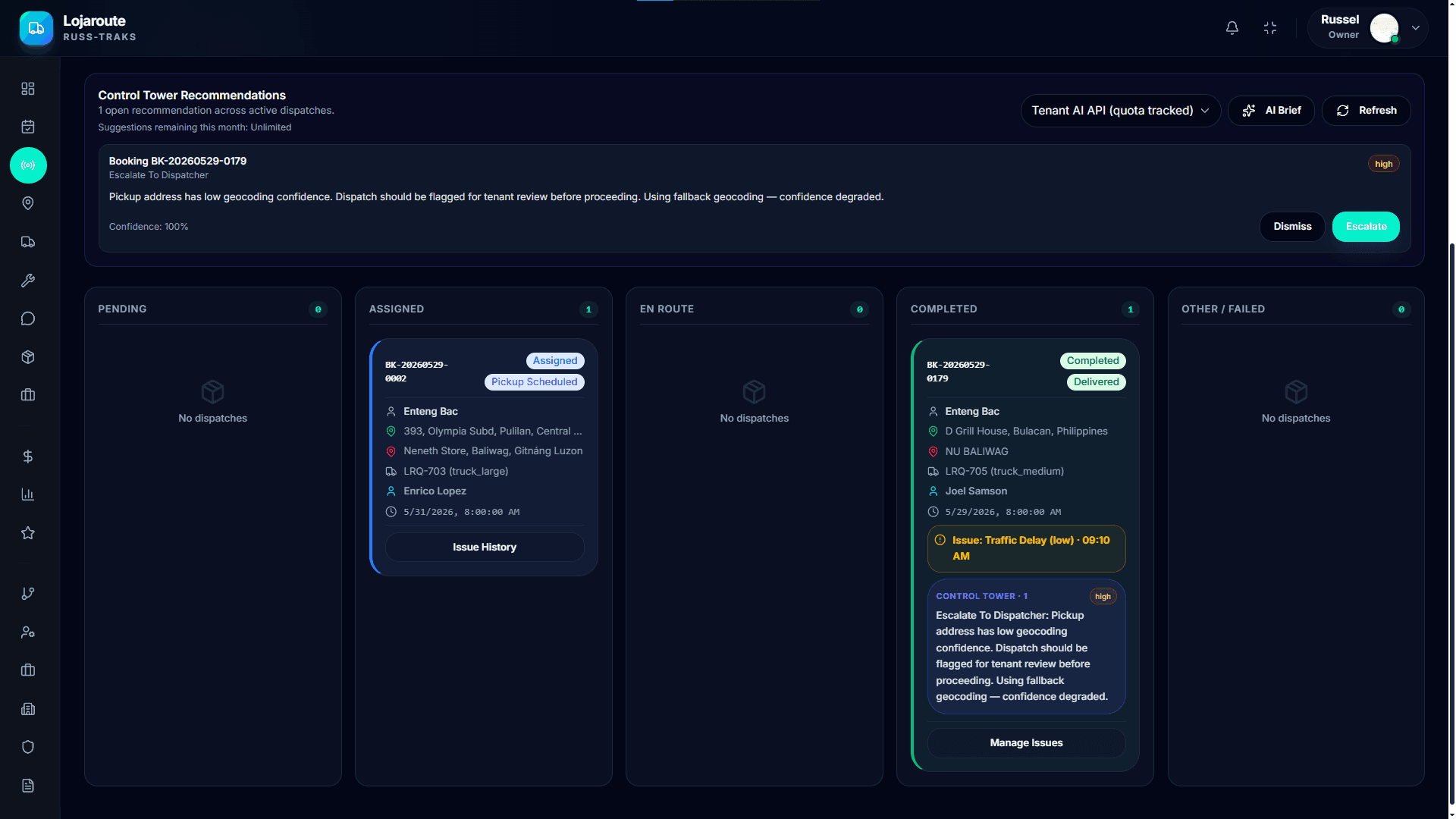Click driver name Joel Samson
The image size is (1456, 819).
[x=976, y=491]
